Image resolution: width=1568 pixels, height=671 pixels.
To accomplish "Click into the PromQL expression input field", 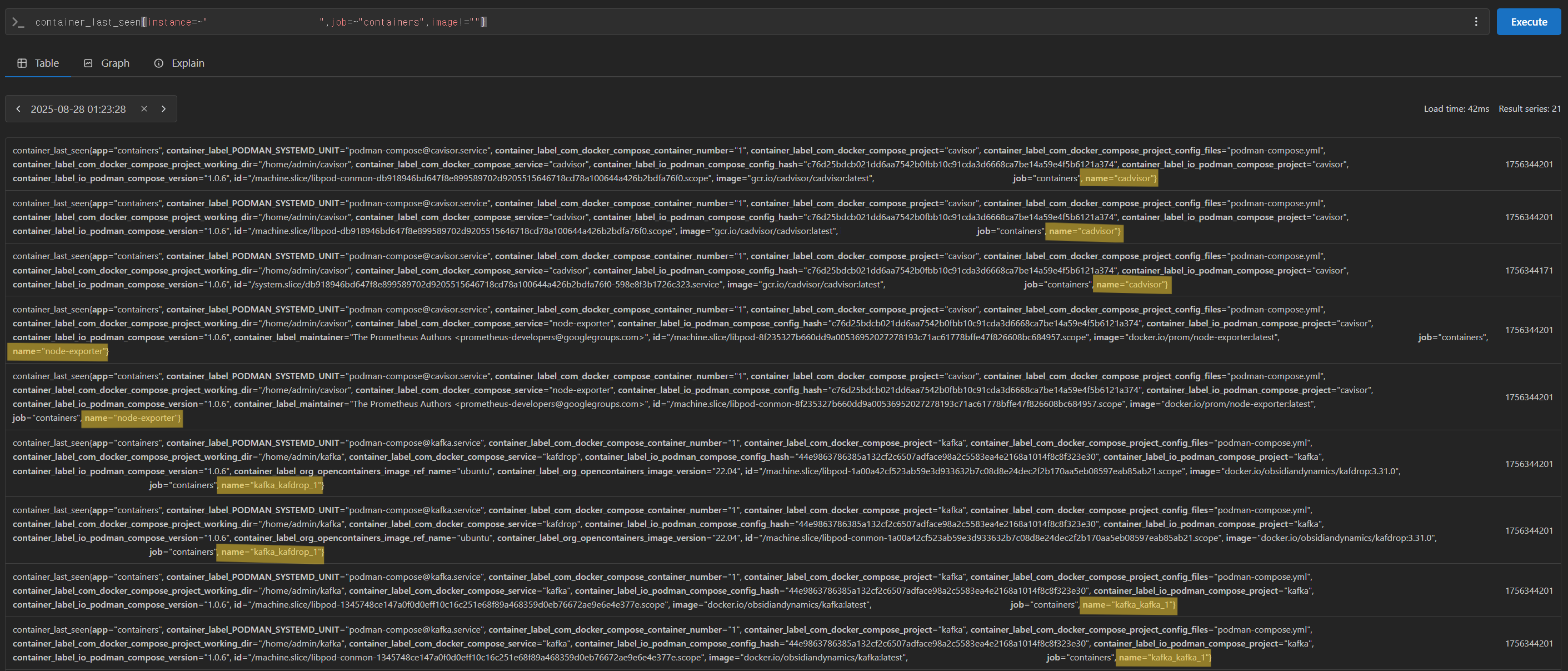I will pos(731,22).
